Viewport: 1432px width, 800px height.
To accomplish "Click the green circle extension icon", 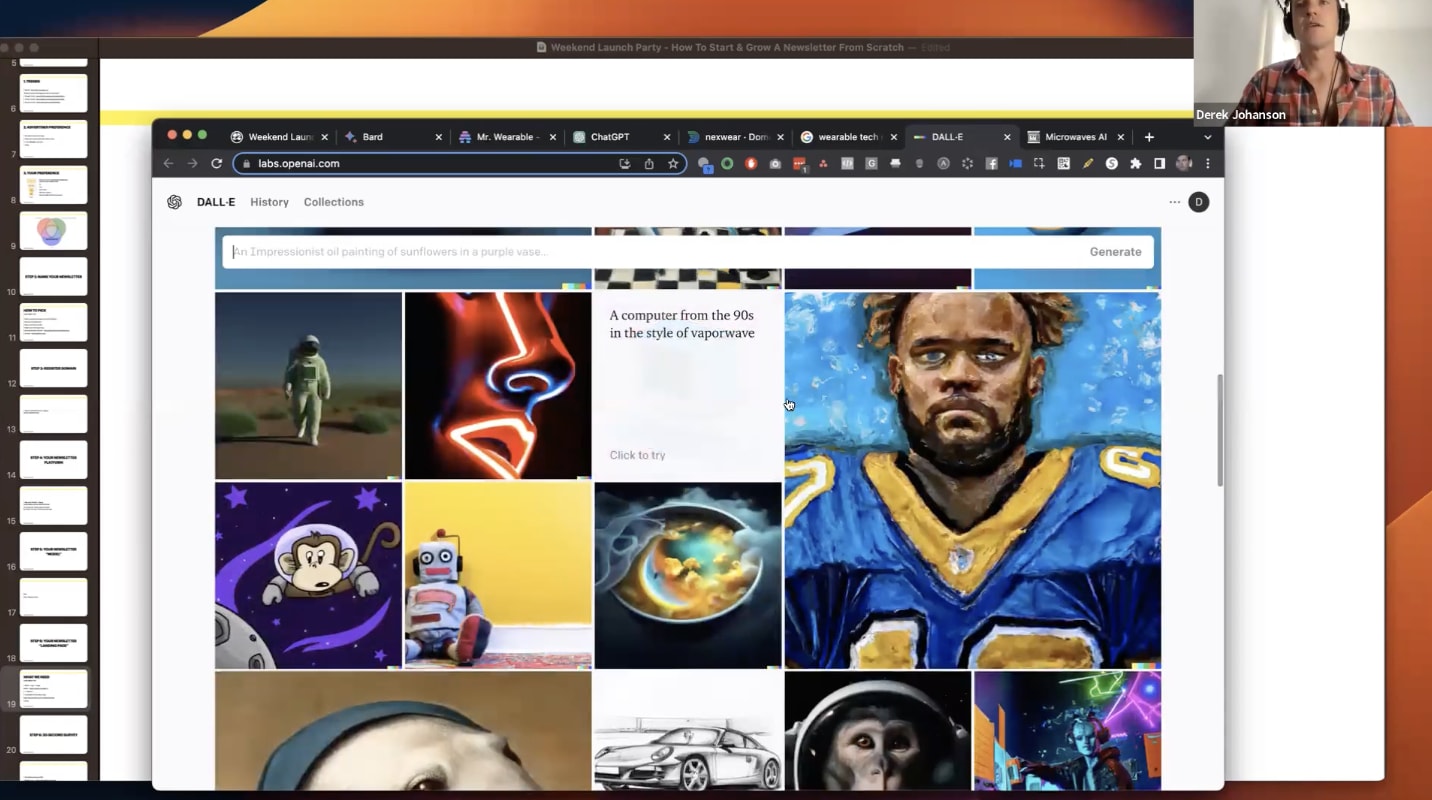I will [x=727, y=164].
